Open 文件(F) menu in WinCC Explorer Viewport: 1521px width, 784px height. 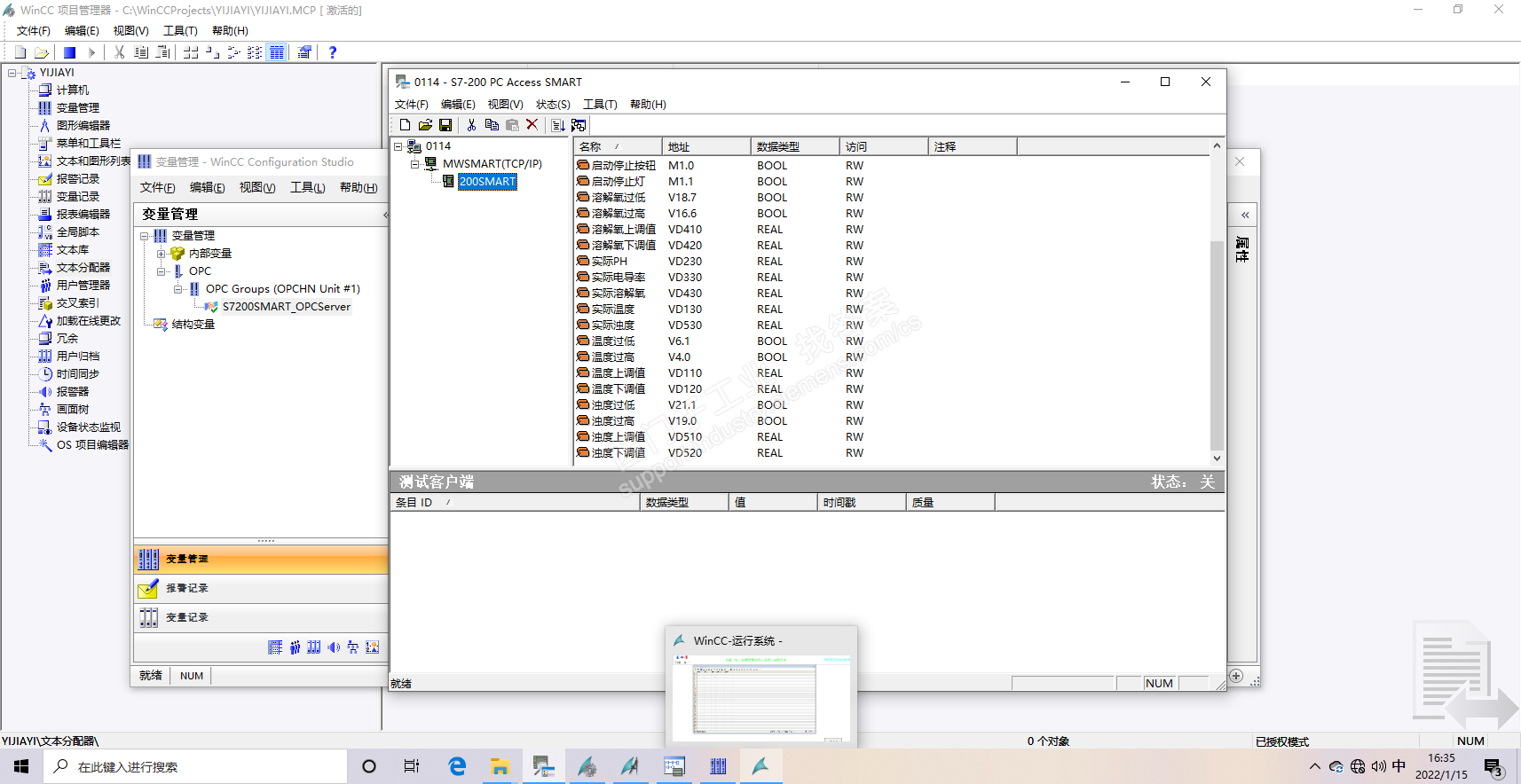33,31
